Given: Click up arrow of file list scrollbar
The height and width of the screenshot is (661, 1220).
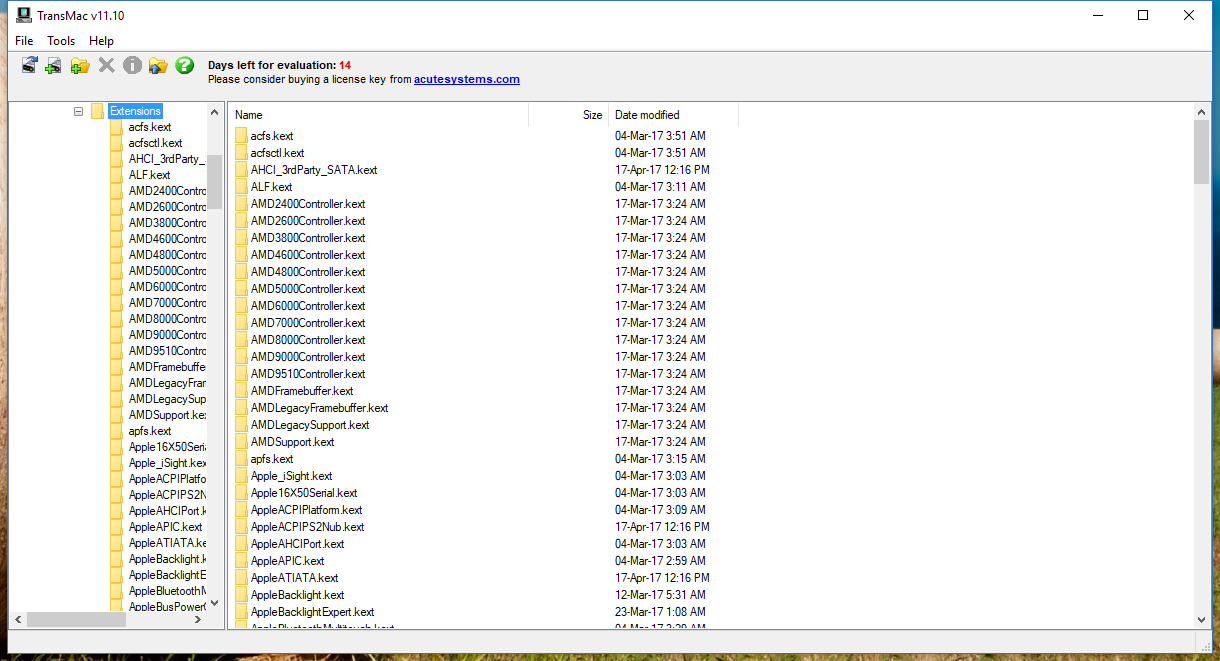Looking at the screenshot, I should [x=1202, y=112].
